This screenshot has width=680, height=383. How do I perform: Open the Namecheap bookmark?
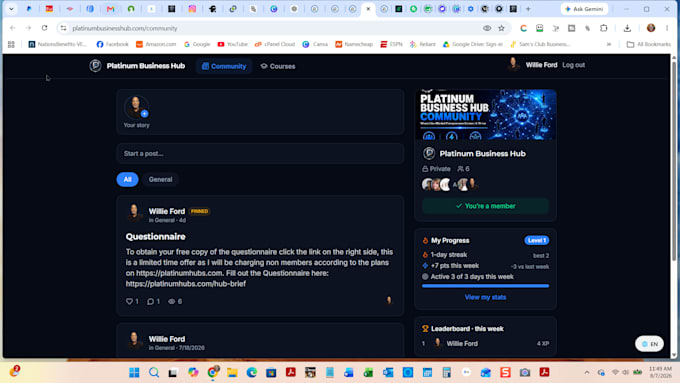354,44
